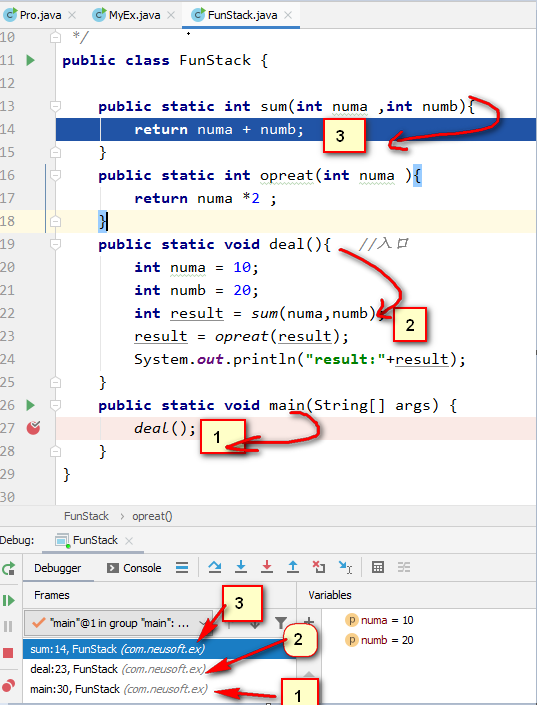Click the Step Out upward arrow icon
The image size is (537, 705).
click(x=293, y=567)
